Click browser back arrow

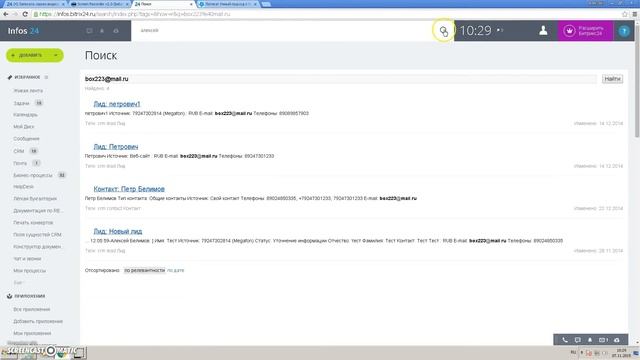coord(6,14)
